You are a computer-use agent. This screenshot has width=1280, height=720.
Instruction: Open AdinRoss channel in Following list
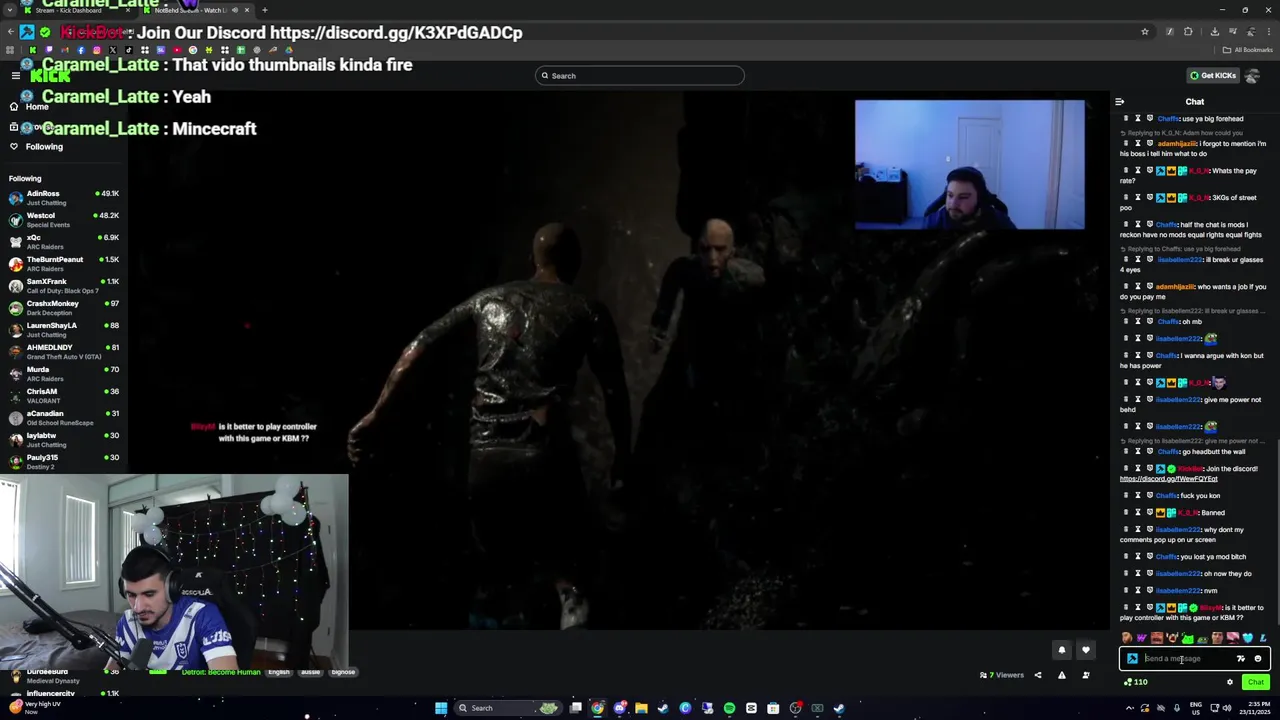point(64,197)
